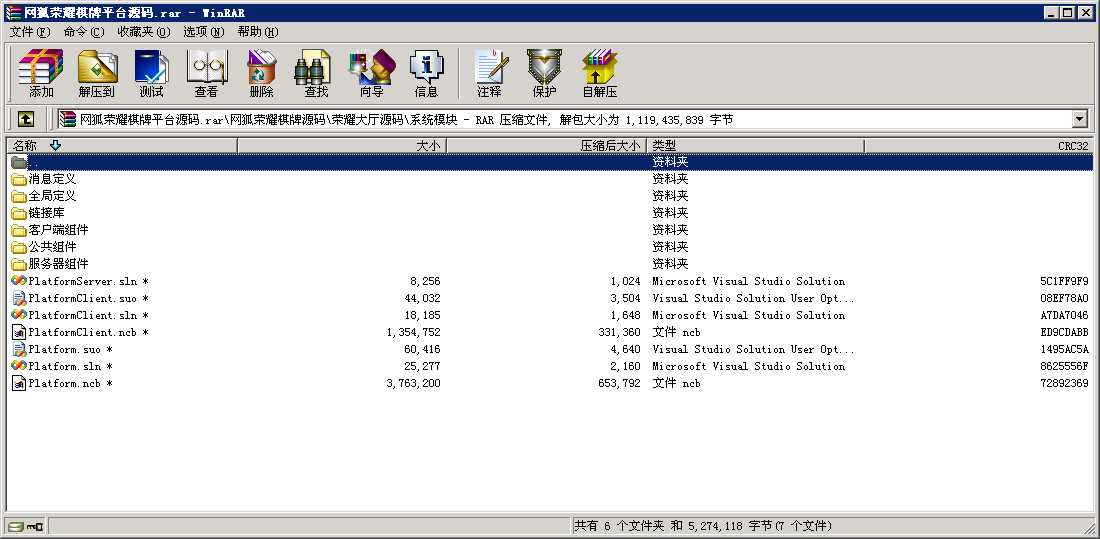Click CRC32 value ED9CDABB

point(1064,332)
